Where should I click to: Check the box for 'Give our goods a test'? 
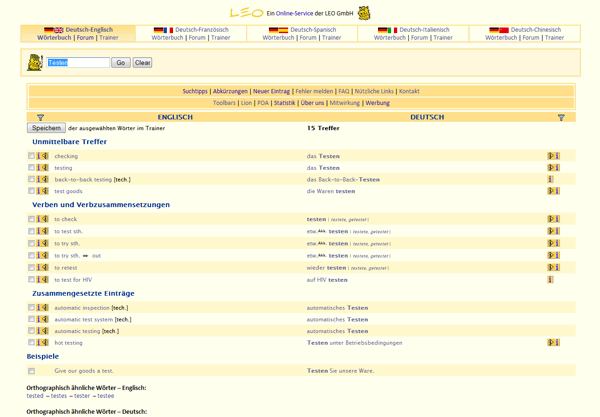click(32, 371)
